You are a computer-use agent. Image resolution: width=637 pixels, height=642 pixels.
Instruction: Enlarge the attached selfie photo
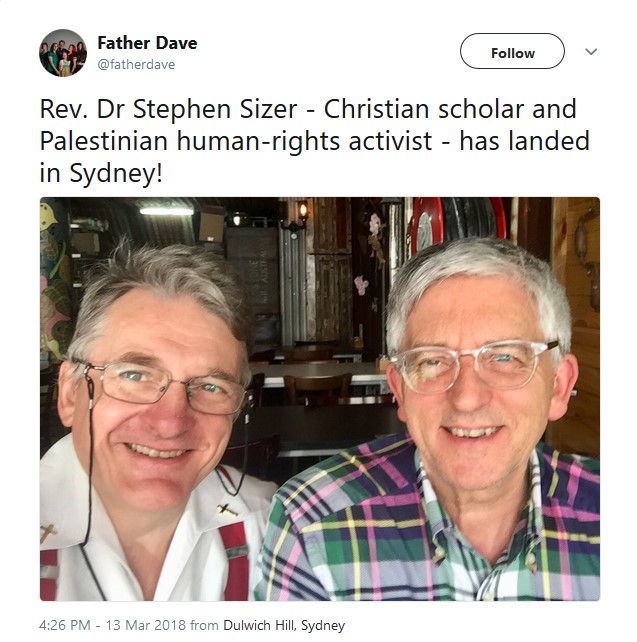(x=320, y=399)
